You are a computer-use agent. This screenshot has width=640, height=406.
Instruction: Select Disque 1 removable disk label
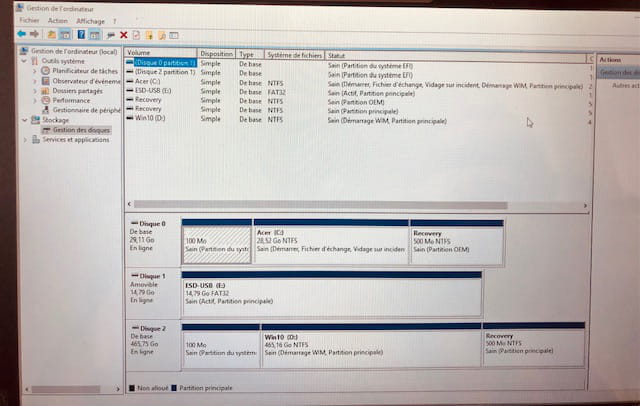[x=153, y=293]
